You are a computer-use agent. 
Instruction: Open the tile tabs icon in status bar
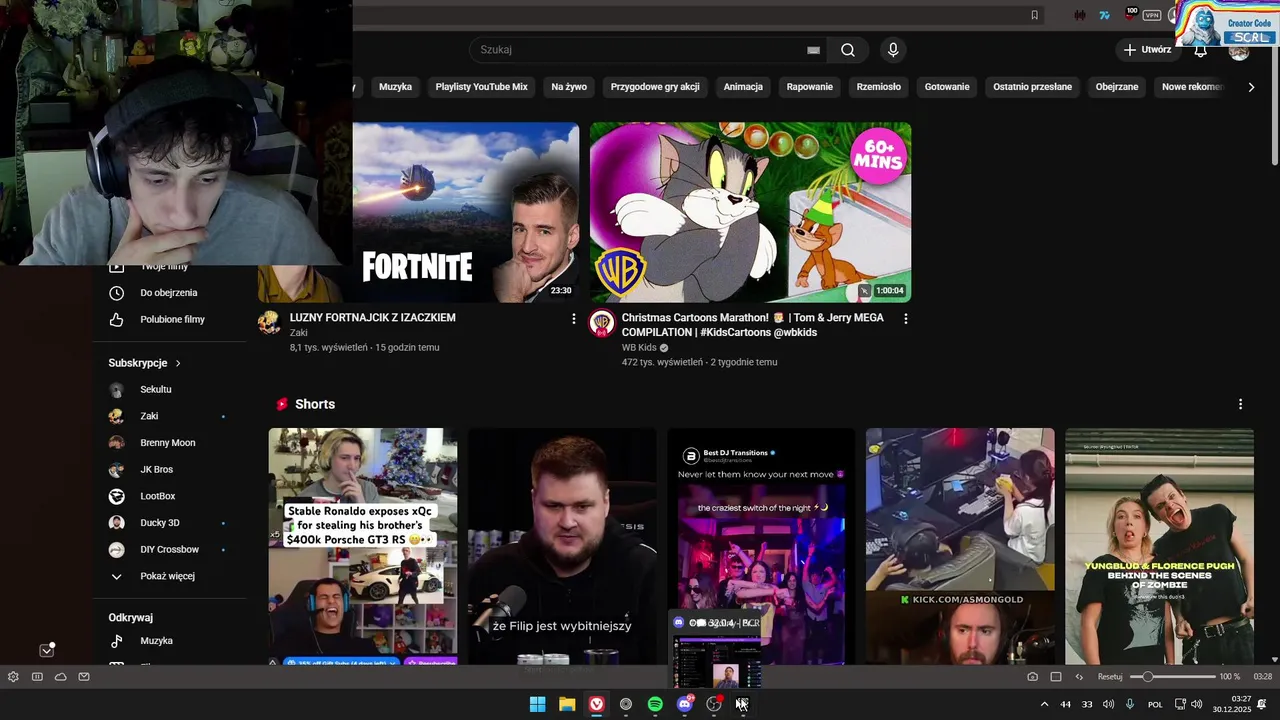point(1055,677)
